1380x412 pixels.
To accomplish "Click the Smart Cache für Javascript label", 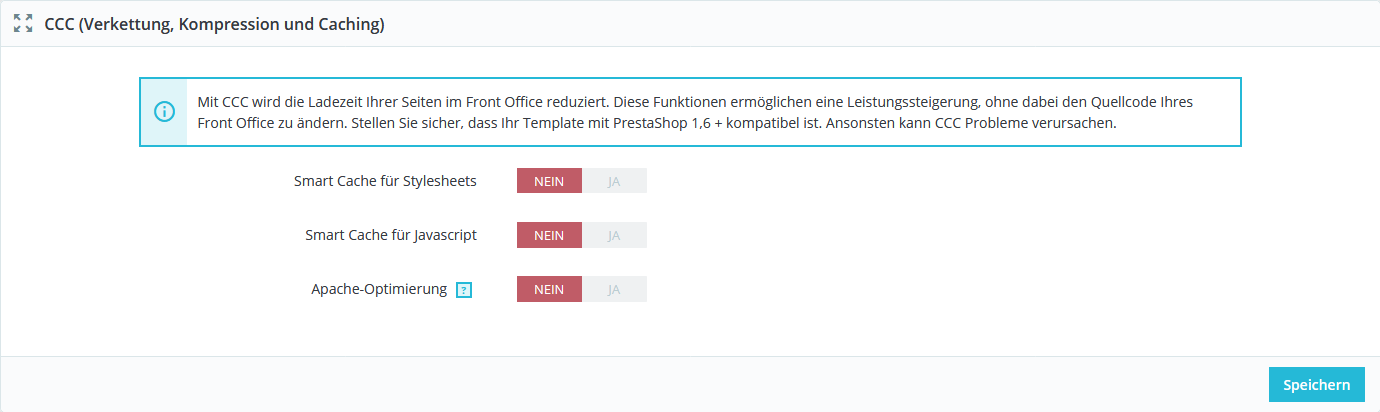I will (x=391, y=235).
